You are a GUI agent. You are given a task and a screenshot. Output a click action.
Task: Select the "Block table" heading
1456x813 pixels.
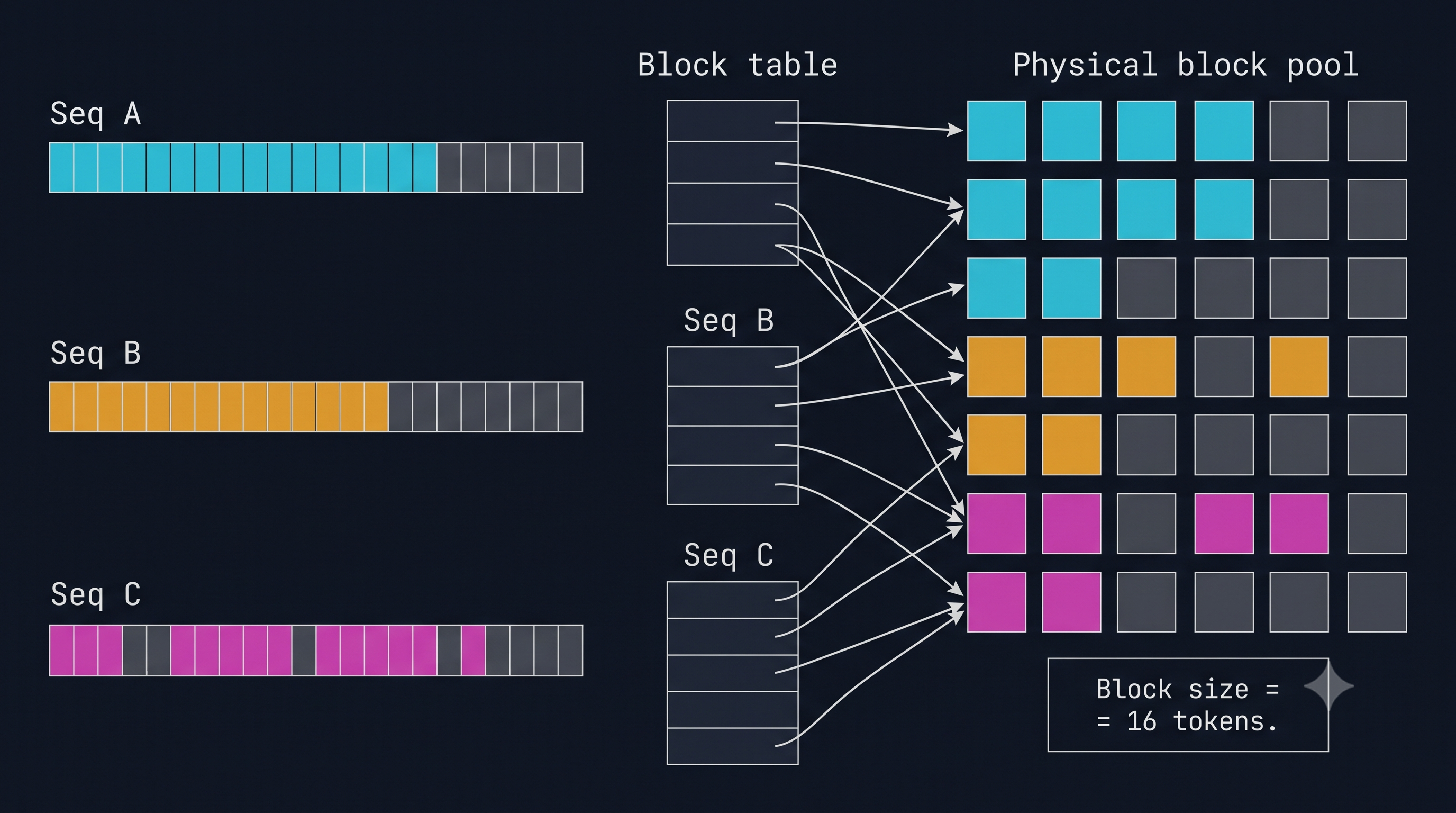coord(737,65)
